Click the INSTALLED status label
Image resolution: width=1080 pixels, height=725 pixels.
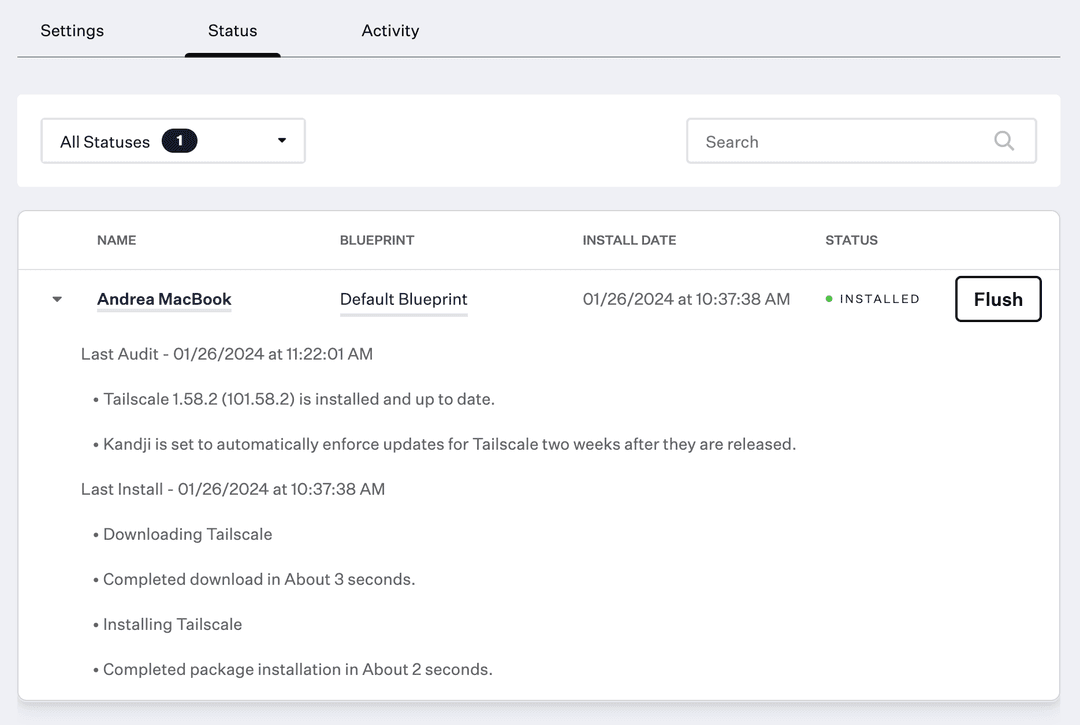click(x=878, y=298)
